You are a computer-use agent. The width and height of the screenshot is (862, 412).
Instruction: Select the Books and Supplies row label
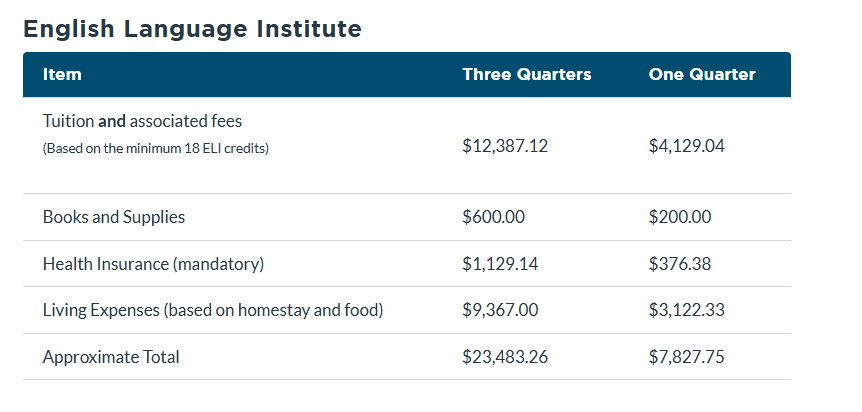(114, 217)
